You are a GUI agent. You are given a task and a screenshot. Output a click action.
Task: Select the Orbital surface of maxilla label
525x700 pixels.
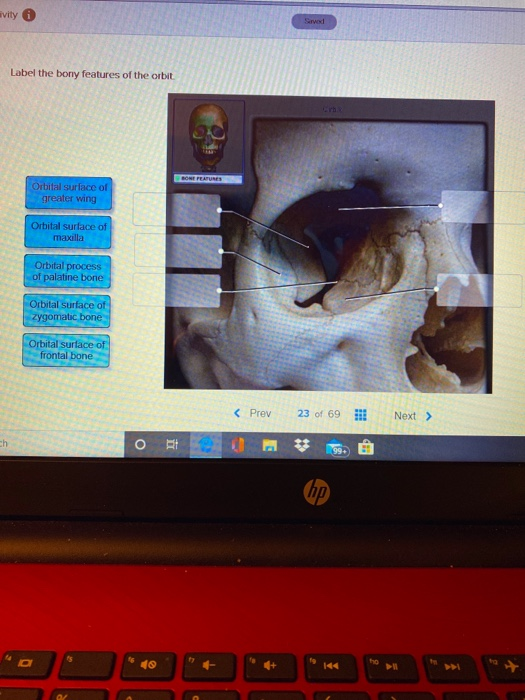[x=68, y=232]
